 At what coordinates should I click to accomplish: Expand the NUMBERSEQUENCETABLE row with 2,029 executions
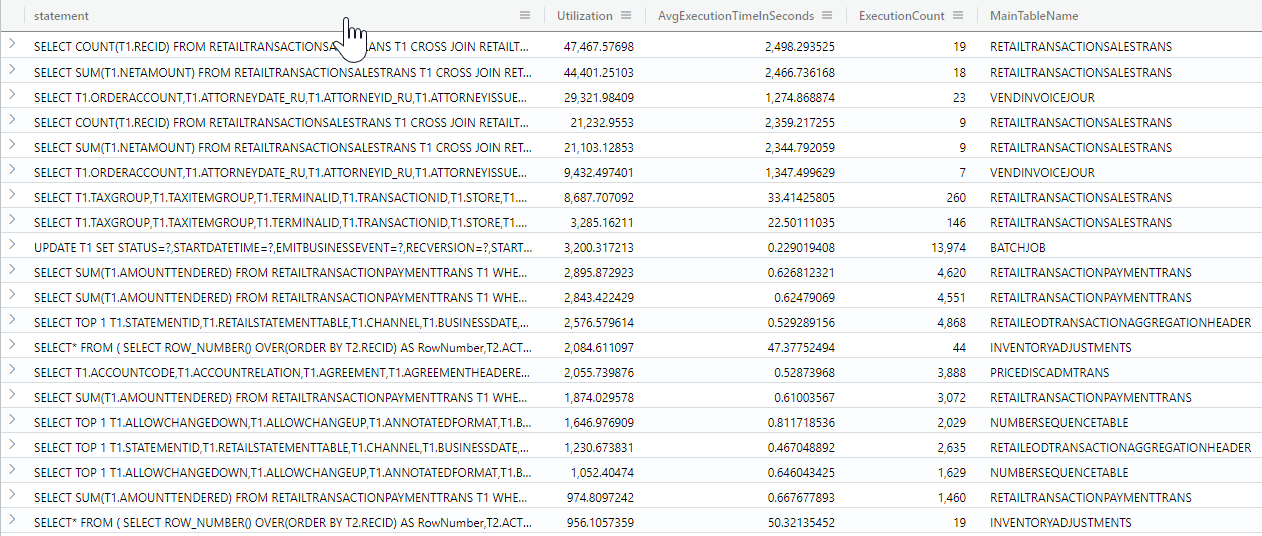pos(12,420)
